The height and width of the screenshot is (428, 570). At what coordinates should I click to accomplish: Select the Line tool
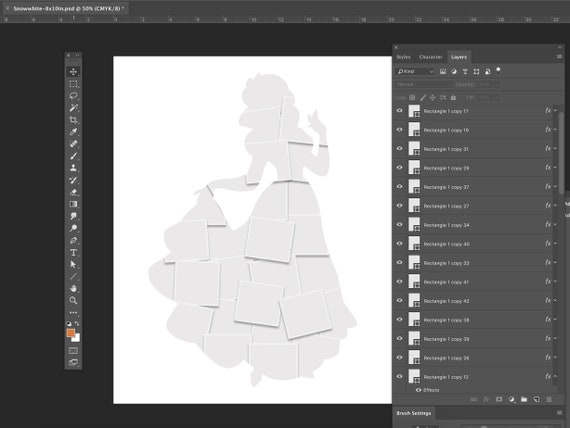73,276
